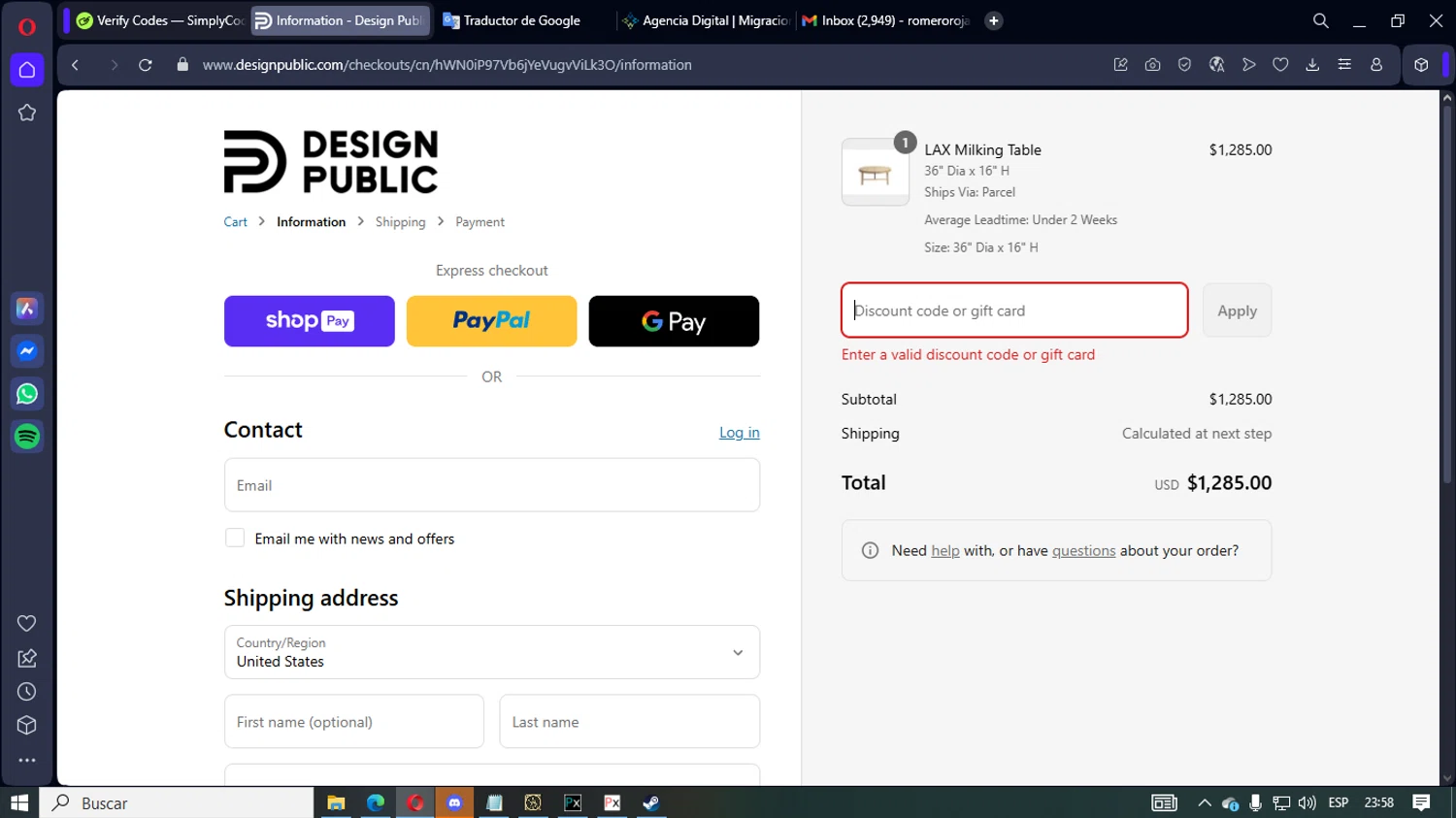Open the Aria AI sidebar icon
Viewport: 1456px width, 818px height.
point(27,309)
